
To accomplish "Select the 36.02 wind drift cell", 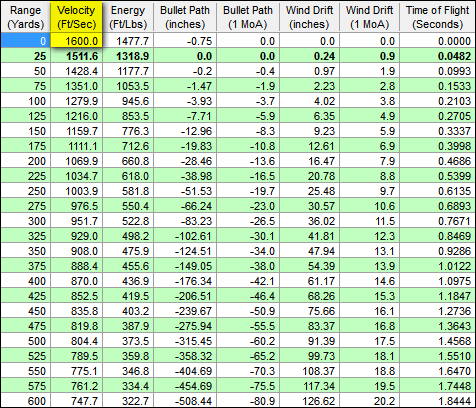I will coord(309,221).
